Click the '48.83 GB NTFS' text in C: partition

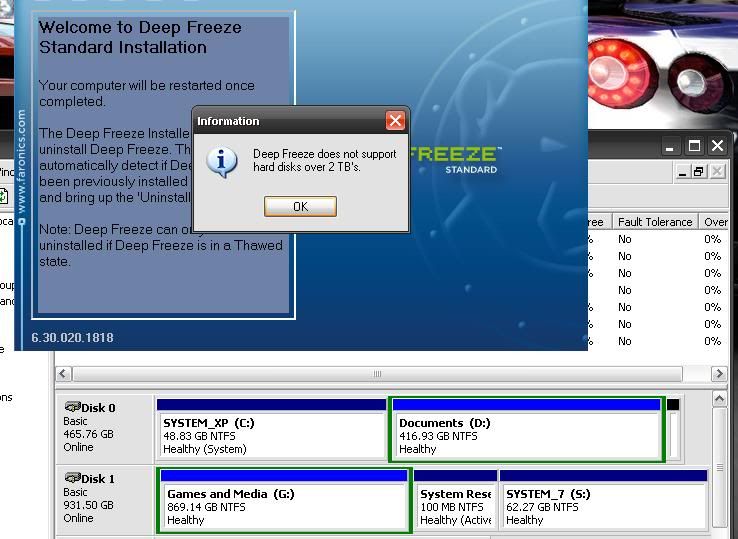pos(199,436)
